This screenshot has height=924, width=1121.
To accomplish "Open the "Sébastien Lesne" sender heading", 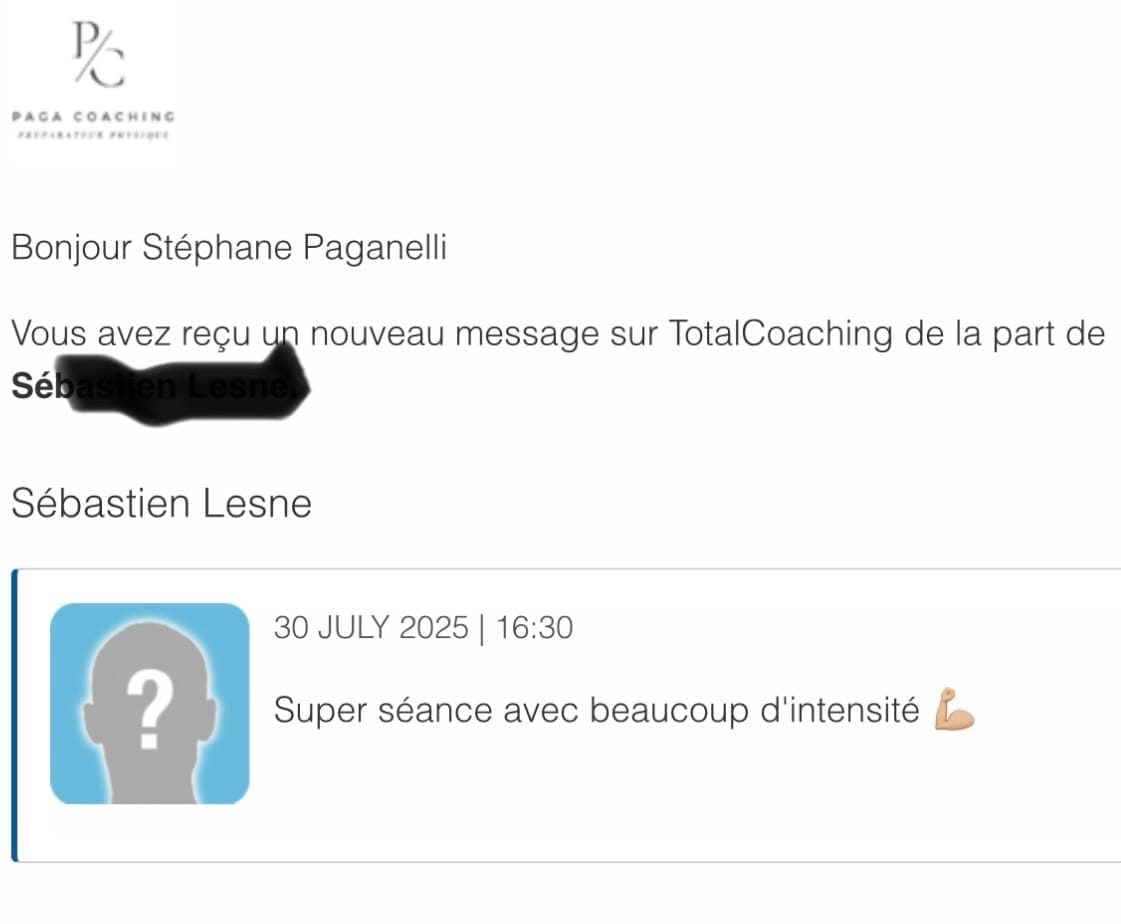I will coord(161,503).
